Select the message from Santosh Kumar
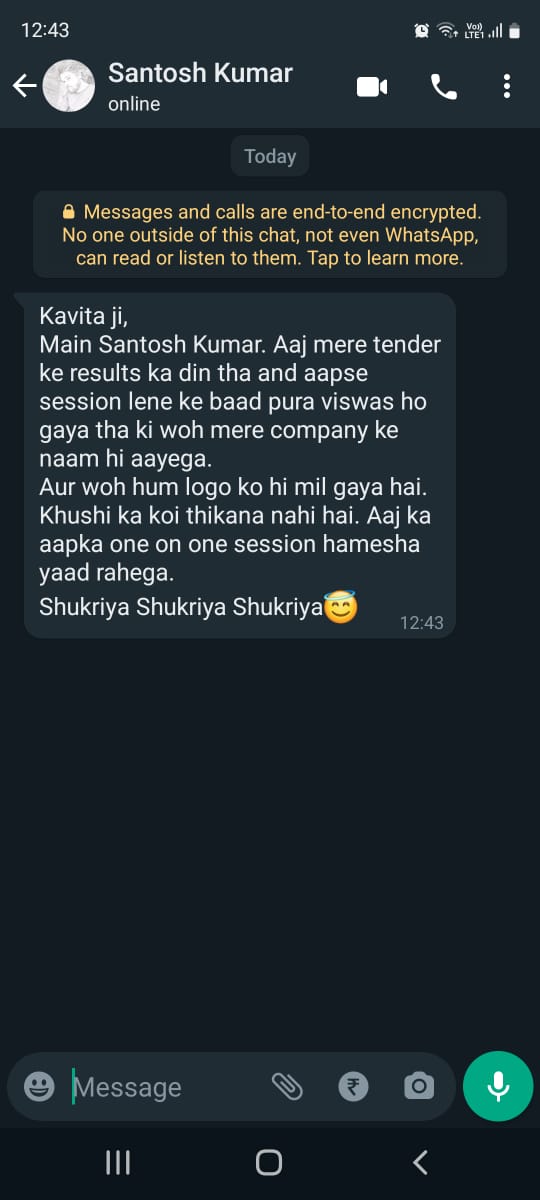This screenshot has width=540, height=1200. [x=240, y=465]
